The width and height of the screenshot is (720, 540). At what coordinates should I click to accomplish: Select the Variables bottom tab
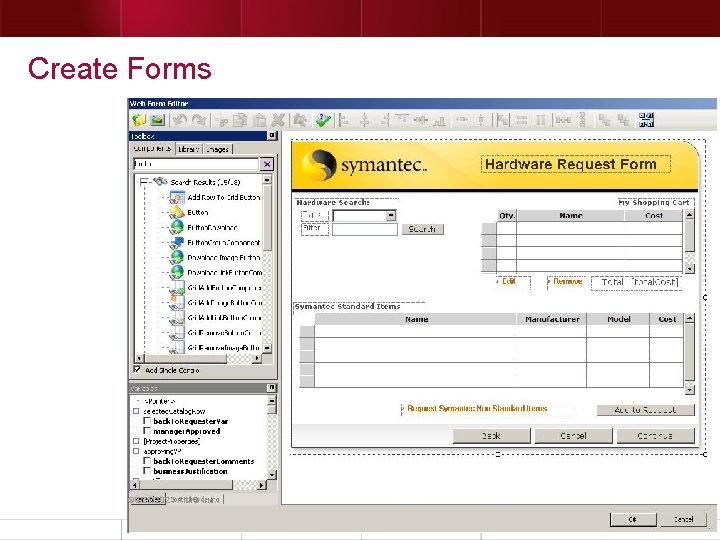pos(147,499)
